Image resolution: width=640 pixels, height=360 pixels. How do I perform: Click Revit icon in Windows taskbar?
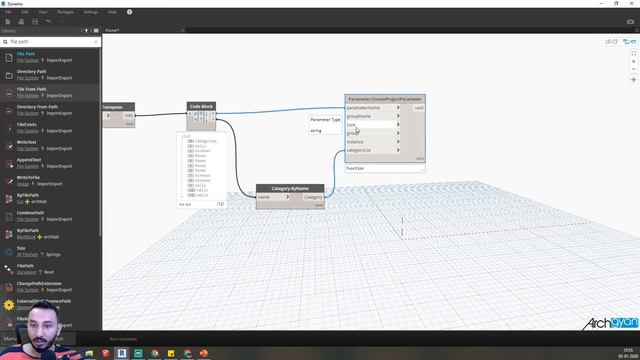click(x=122, y=353)
